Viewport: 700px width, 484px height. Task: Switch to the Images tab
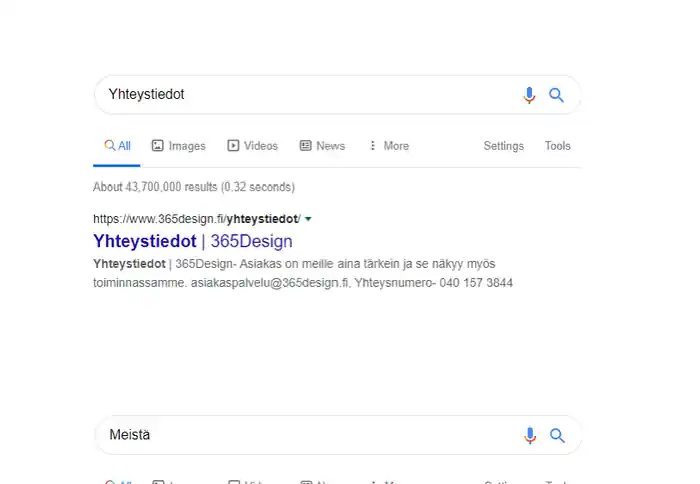179,146
